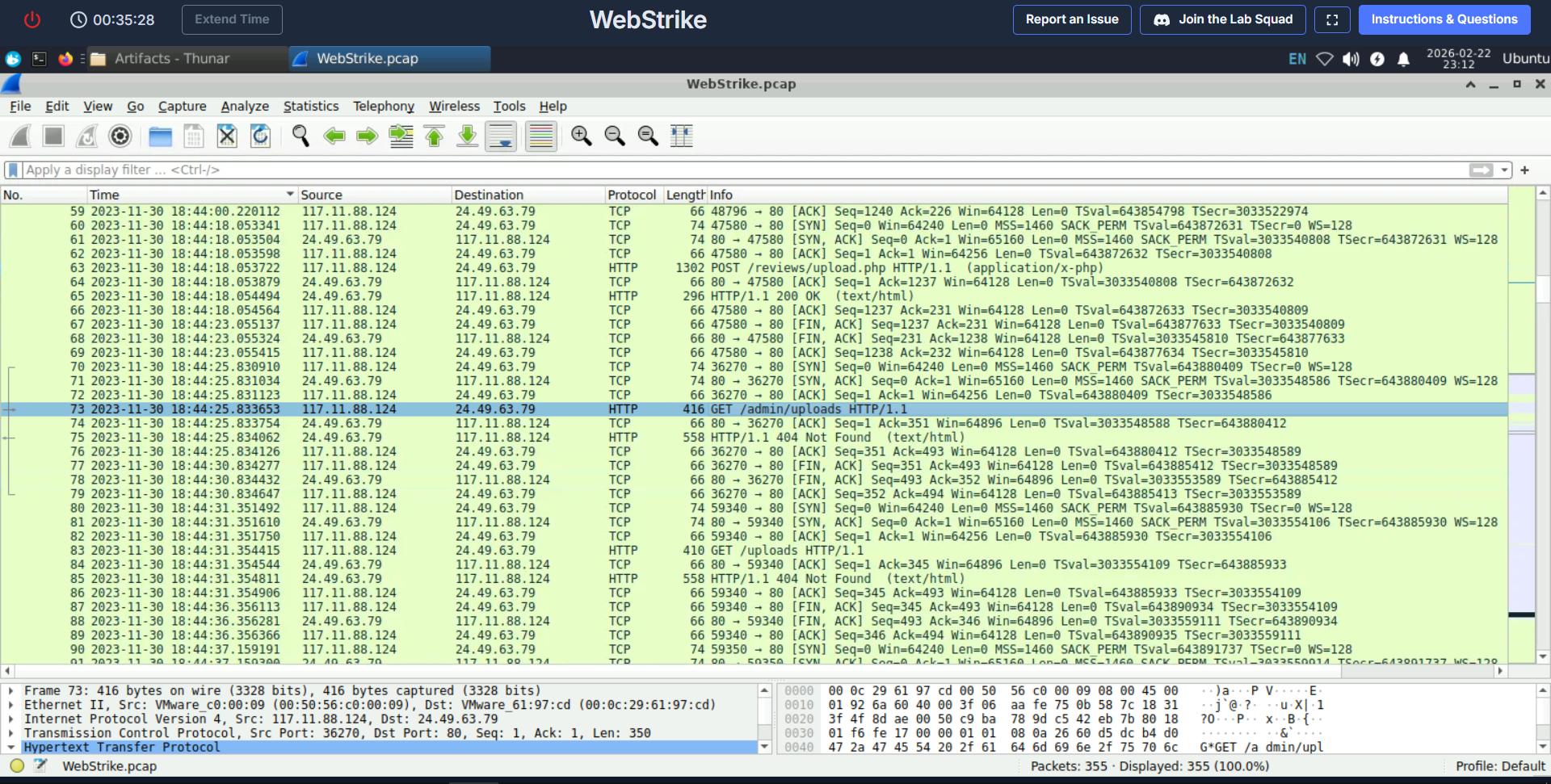Click the apply display filter arrow button
This screenshot has height=784, width=1551.
(x=1482, y=170)
